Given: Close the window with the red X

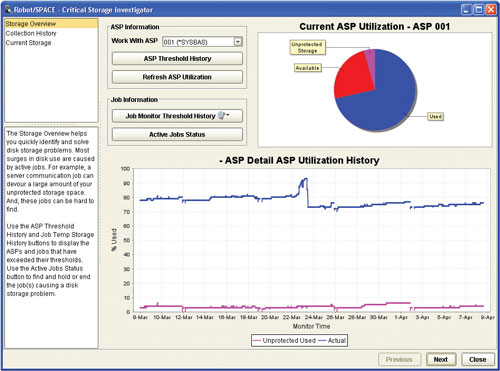Looking at the screenshot, I should 491,10.
